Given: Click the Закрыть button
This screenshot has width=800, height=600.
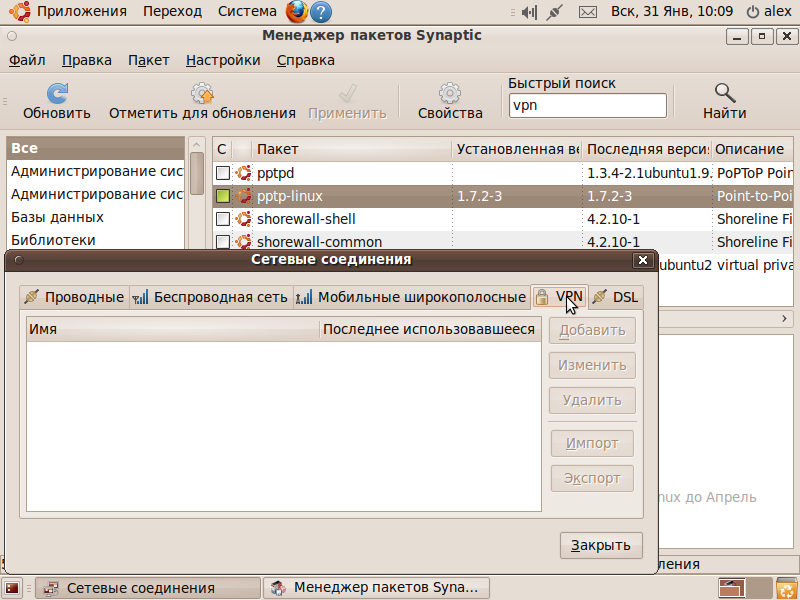Looking at the screenshot, I should (600, 545).
